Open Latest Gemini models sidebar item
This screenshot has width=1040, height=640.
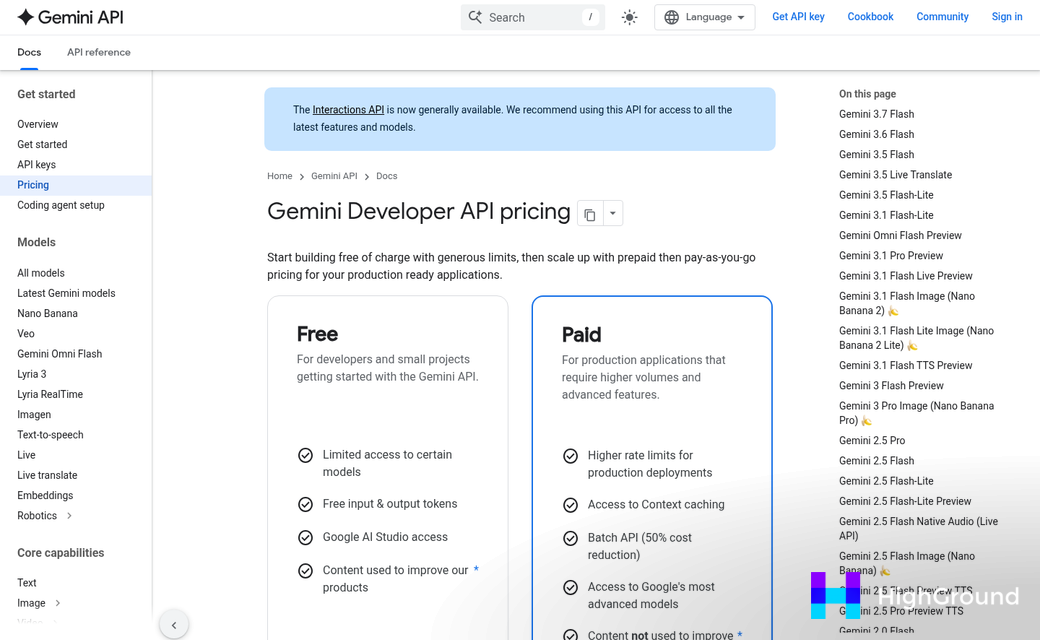point(66,293)
